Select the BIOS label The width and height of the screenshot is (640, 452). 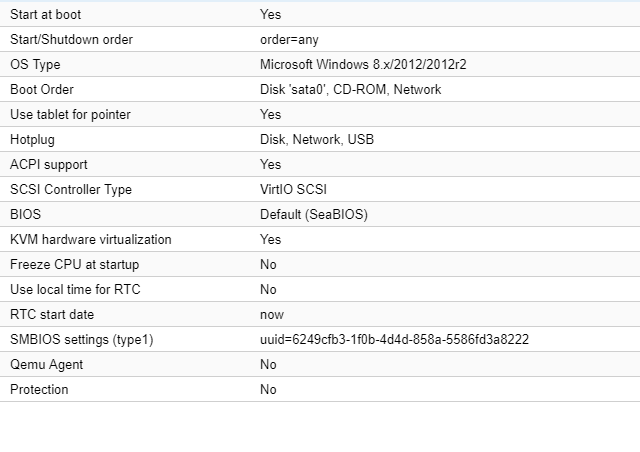tap(26, 215)
